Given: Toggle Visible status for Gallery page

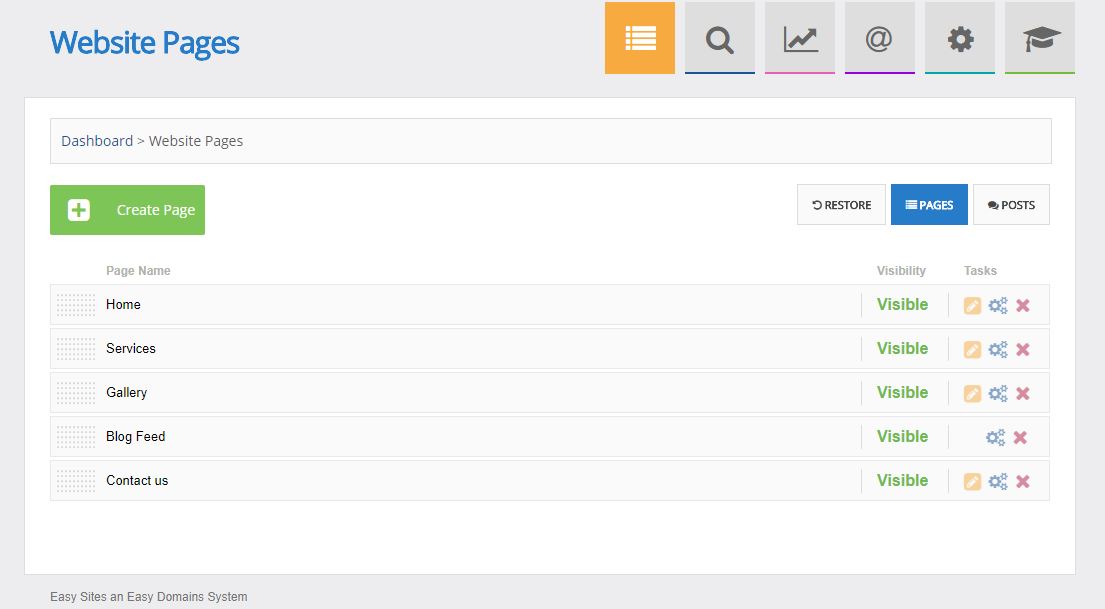Looking at the screenshot, I should pyautogui.click(x=902, y=393).
